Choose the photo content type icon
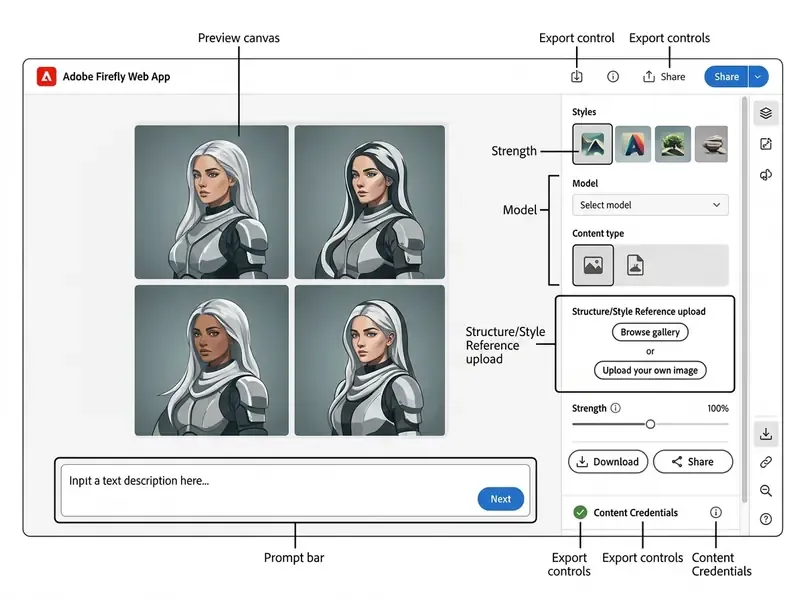The image size is (800, 600). [593, 265]
